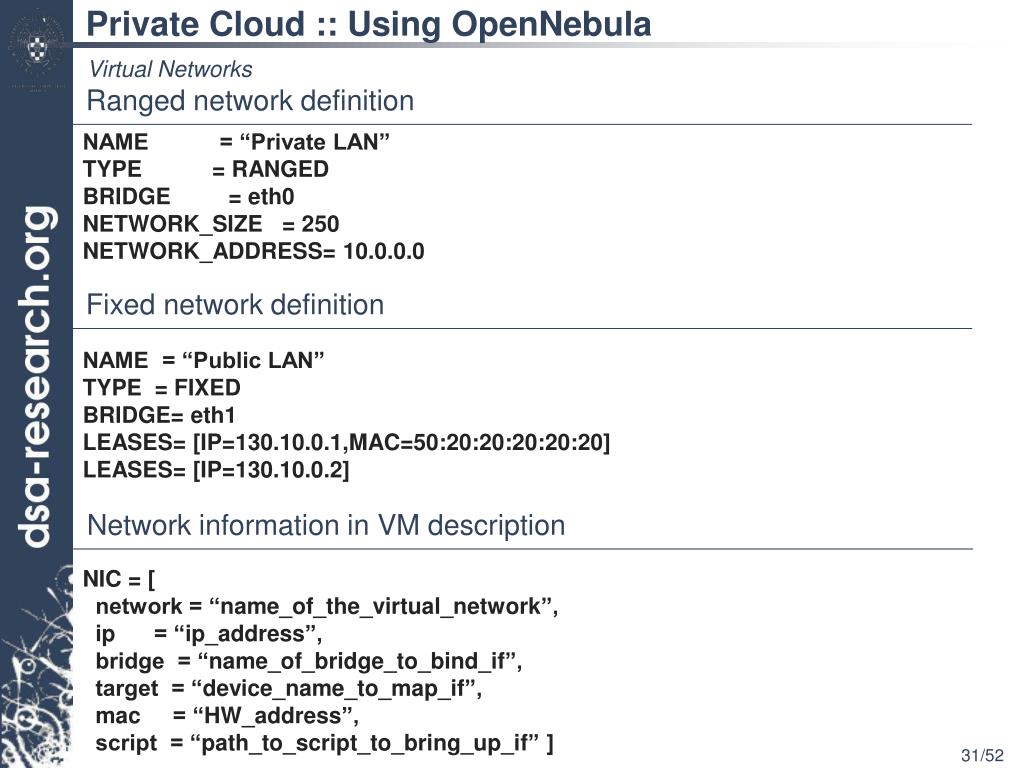Screen dimensions: 1024x768
Task: Click the 'Network information in VM description' heading
Action: coord(326,526)
